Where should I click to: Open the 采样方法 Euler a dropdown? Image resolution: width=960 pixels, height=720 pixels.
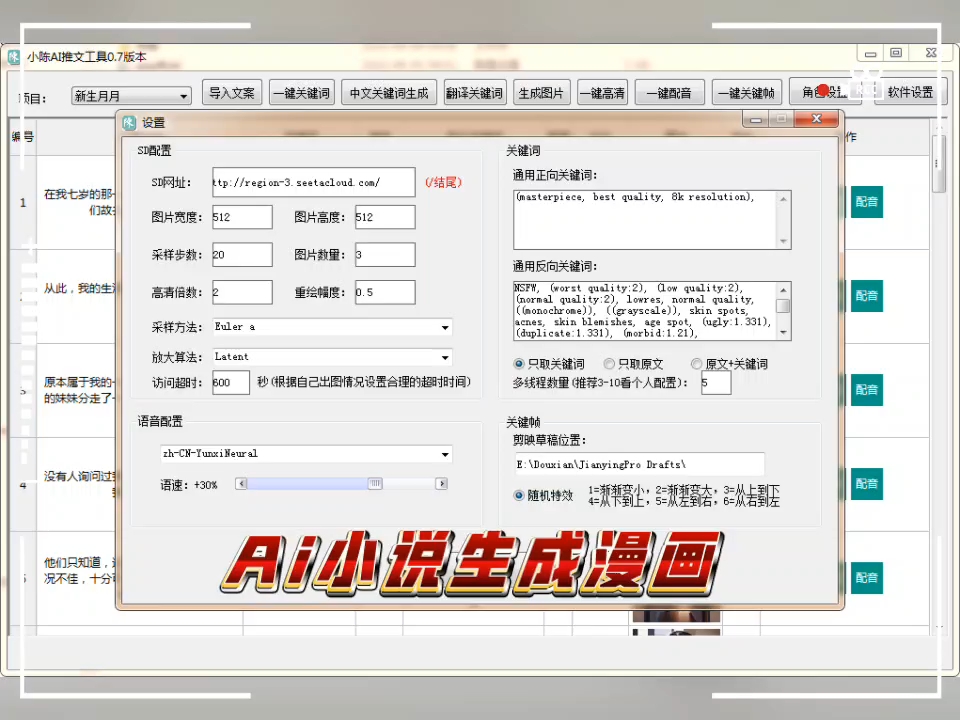click(444, 327)
